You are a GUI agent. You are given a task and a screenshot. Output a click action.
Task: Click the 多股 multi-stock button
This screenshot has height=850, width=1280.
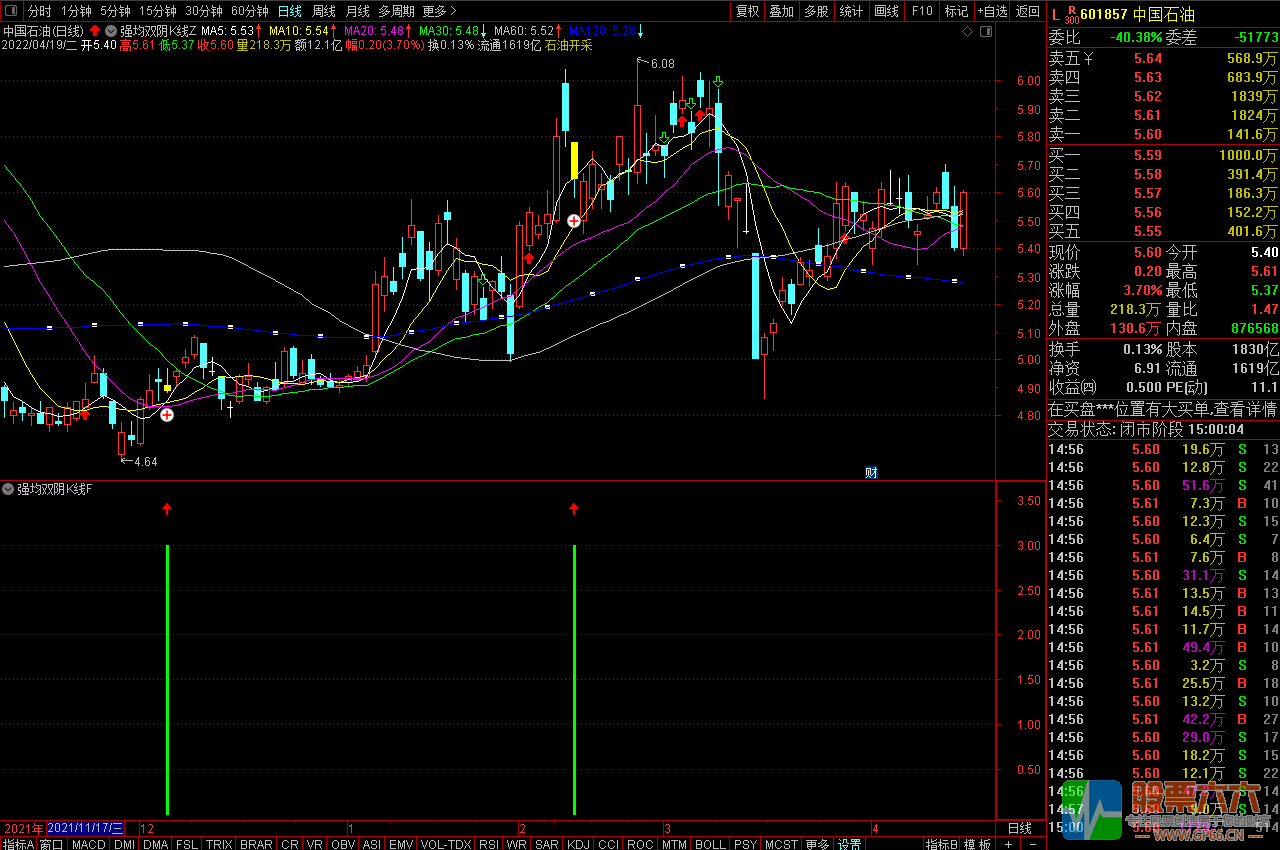(816, 11)
